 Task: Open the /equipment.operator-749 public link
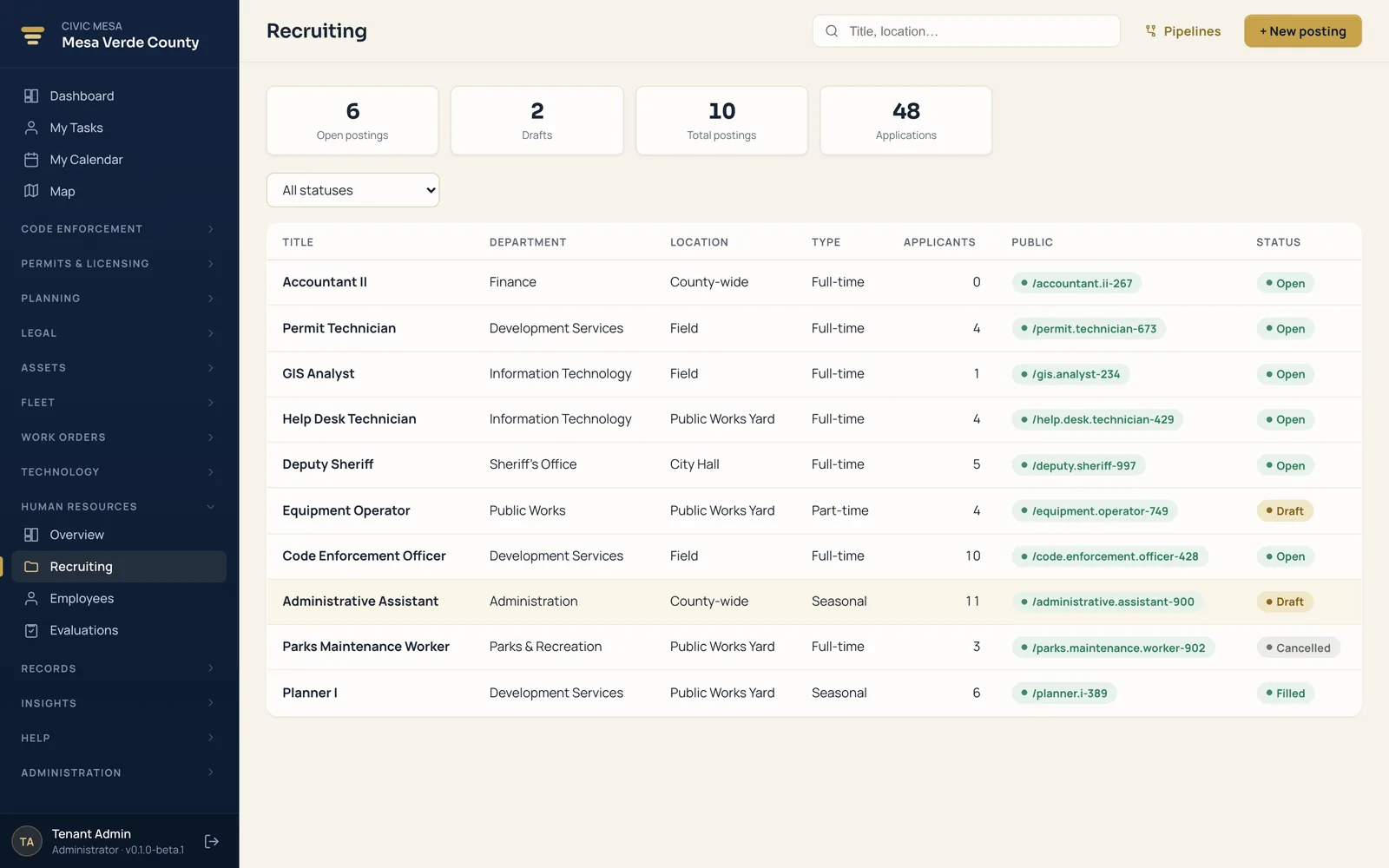[1095, 511]
